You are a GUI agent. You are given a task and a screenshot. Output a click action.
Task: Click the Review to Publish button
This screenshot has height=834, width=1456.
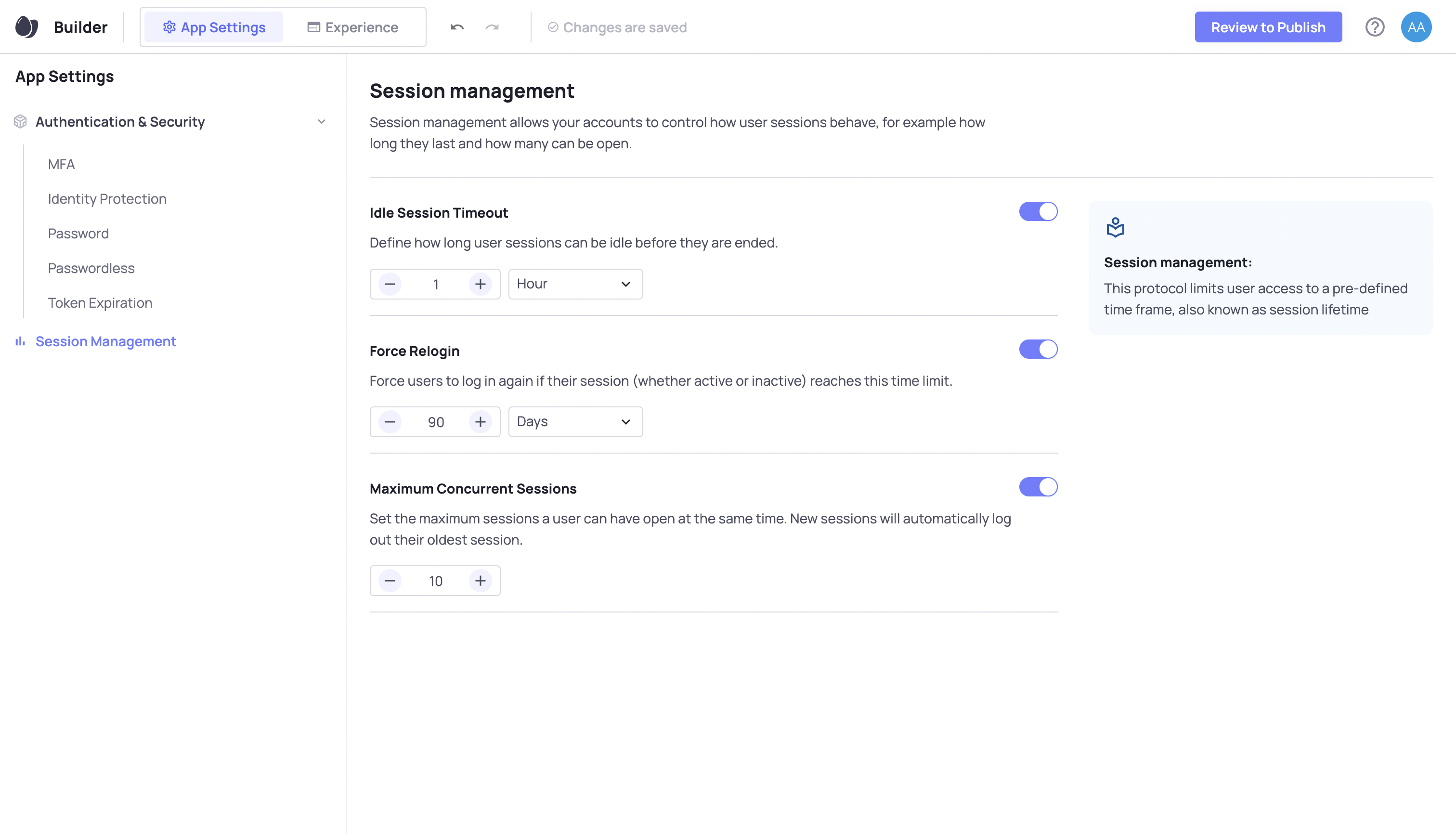point(1268,27)
